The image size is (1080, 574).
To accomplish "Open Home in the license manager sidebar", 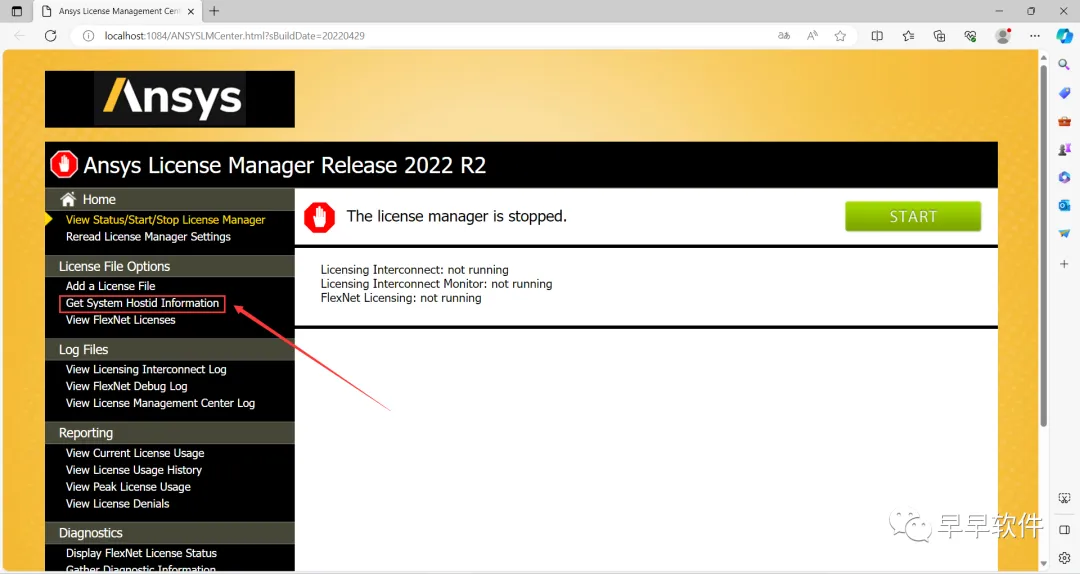I will pyautogui.click(x=99, y=199).
